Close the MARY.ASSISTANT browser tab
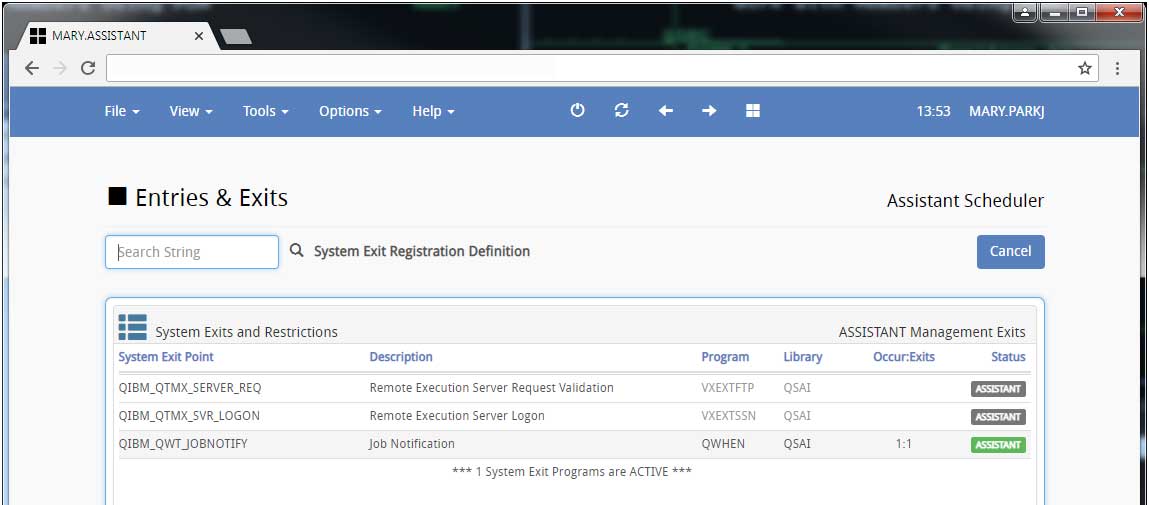Viewport: 1149px width, 505px height. click(x=199, y=36)
